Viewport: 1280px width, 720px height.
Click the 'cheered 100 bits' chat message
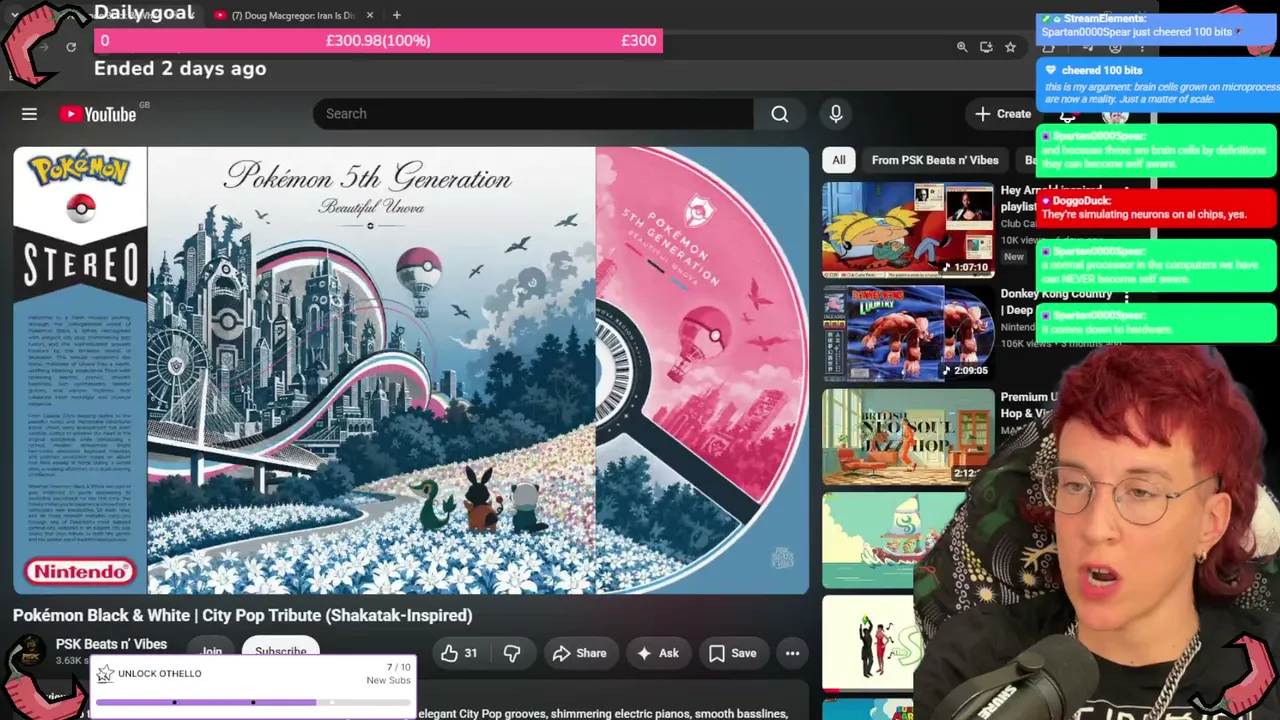coord(1159,85)
